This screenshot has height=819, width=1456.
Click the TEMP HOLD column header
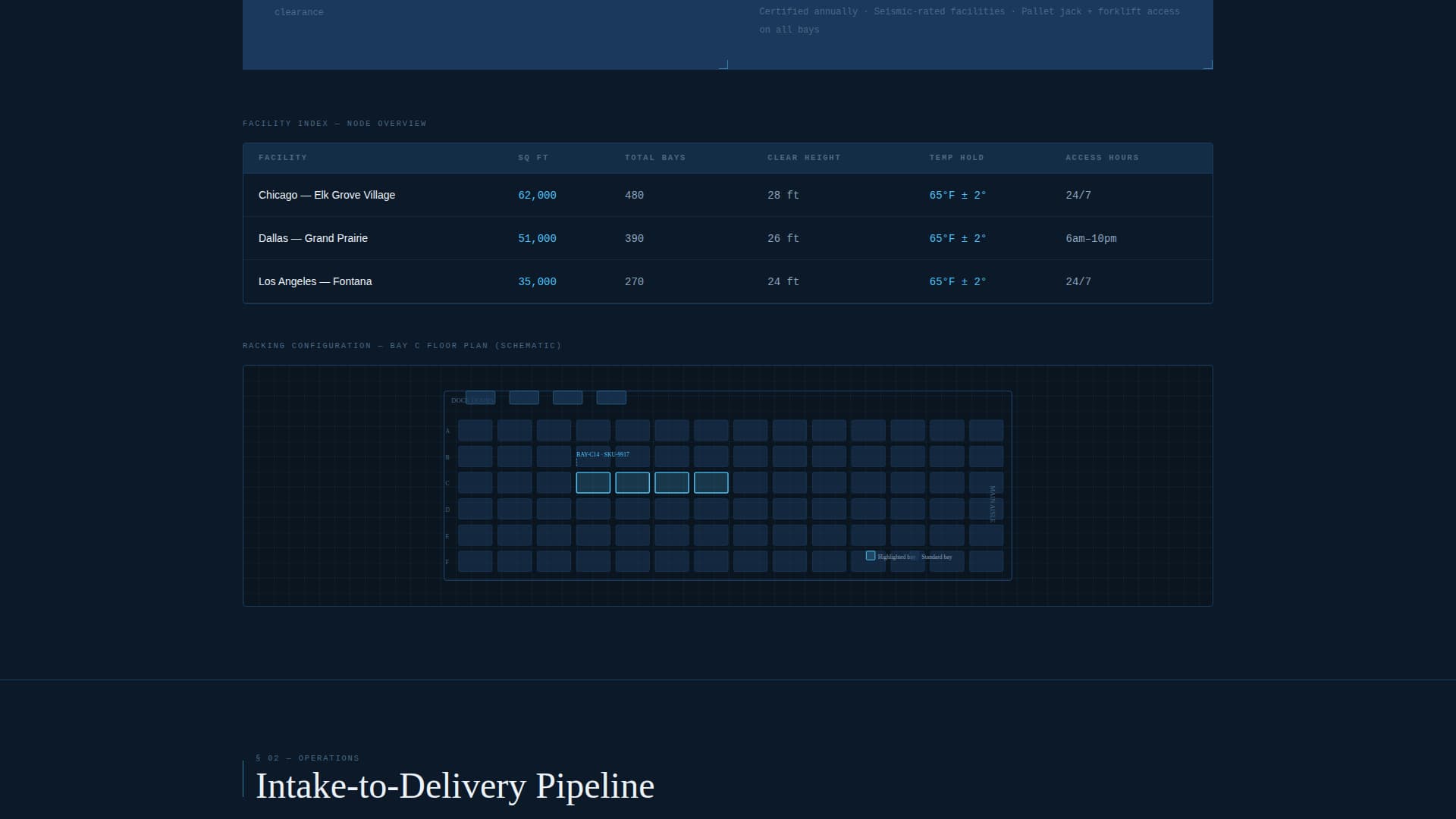(956, 158)
